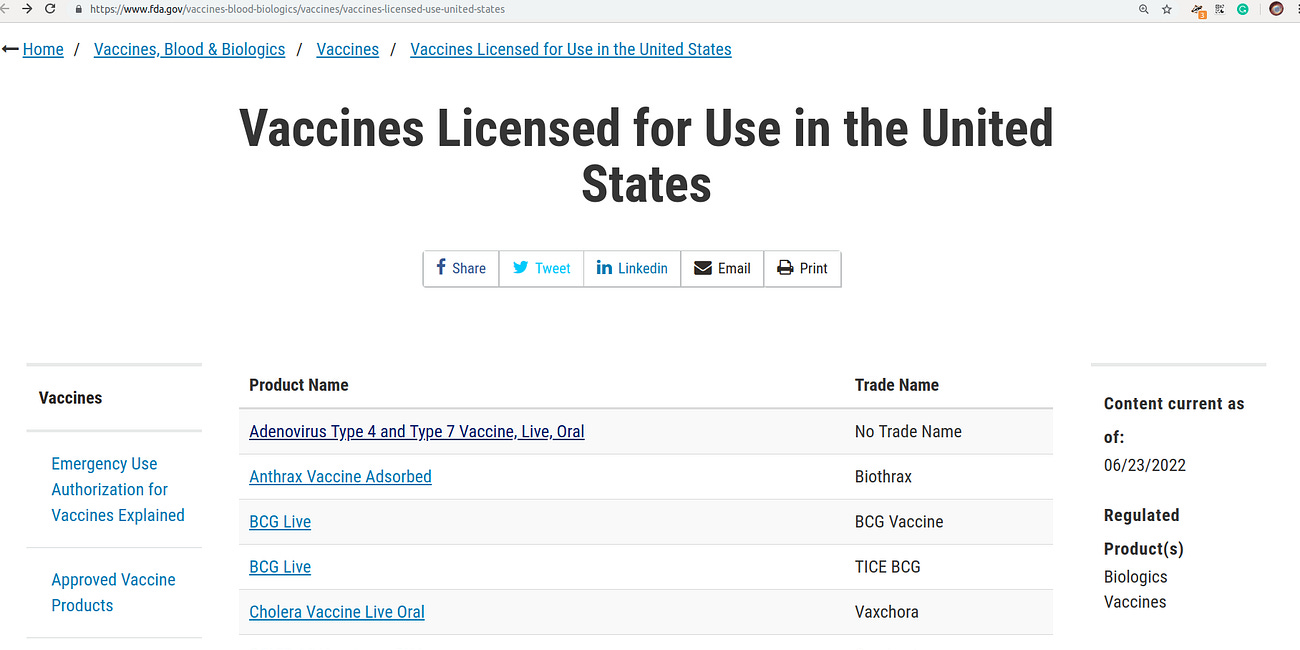Navigate back using the browser back arrow

click(10, 9)
